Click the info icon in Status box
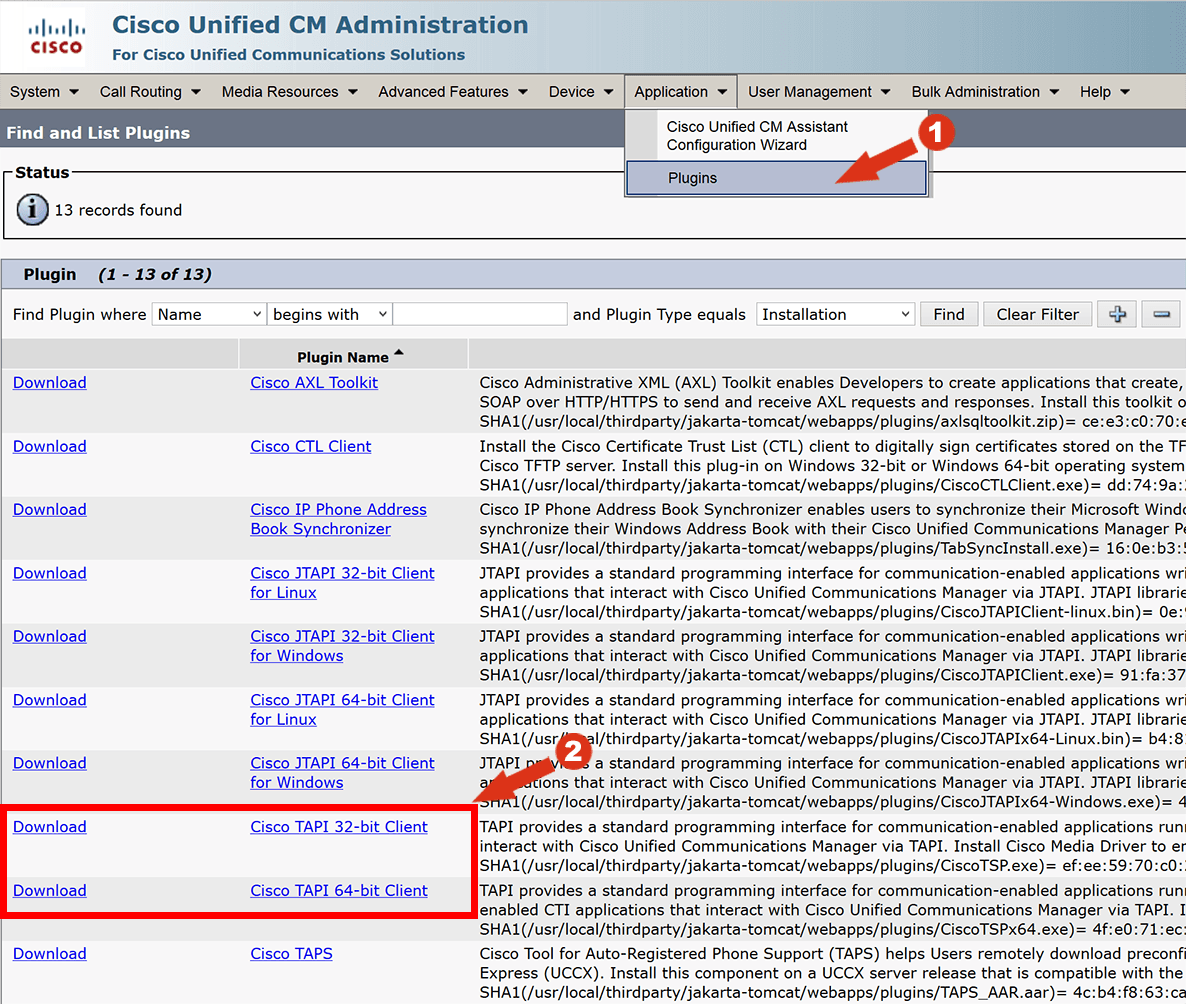Viewport: 1186px width, 1004px height. click(x=33, y=210)
